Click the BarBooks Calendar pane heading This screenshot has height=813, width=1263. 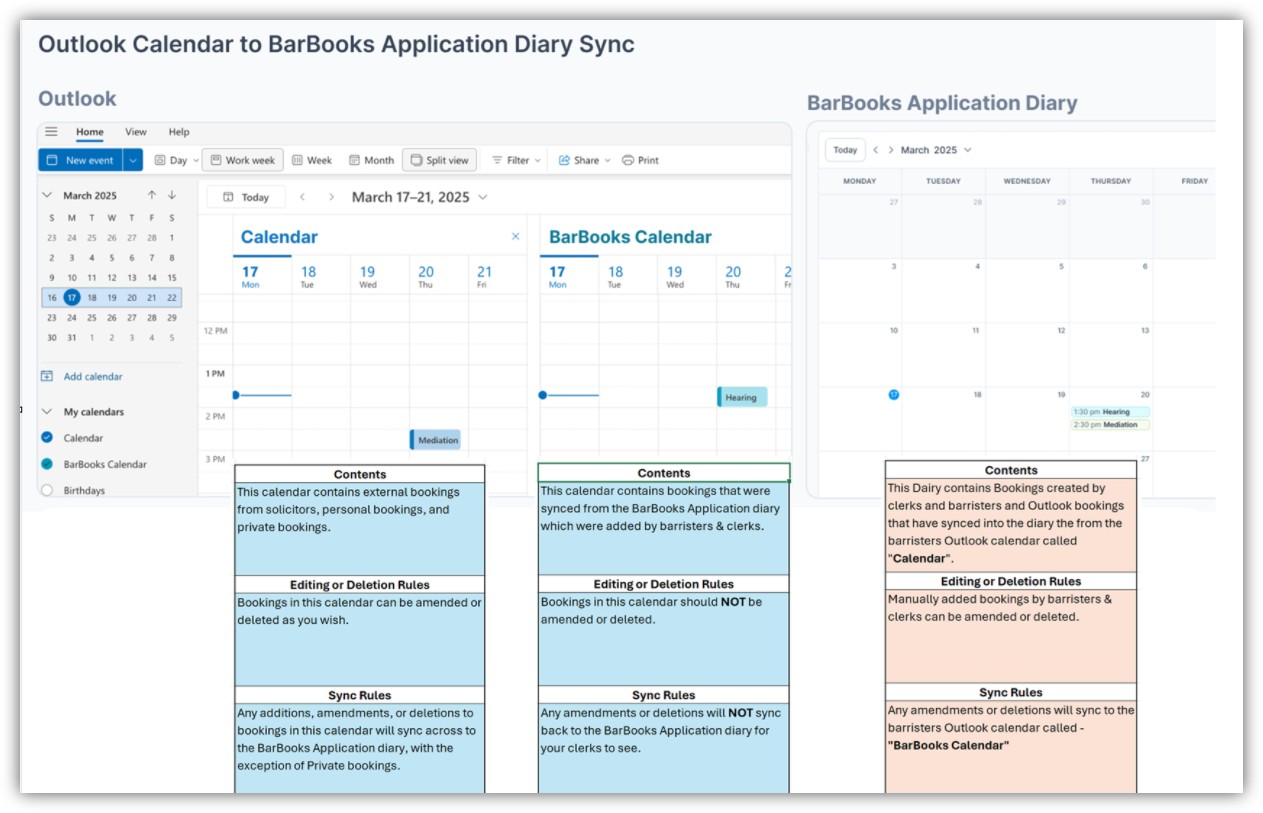coord(630,237)
